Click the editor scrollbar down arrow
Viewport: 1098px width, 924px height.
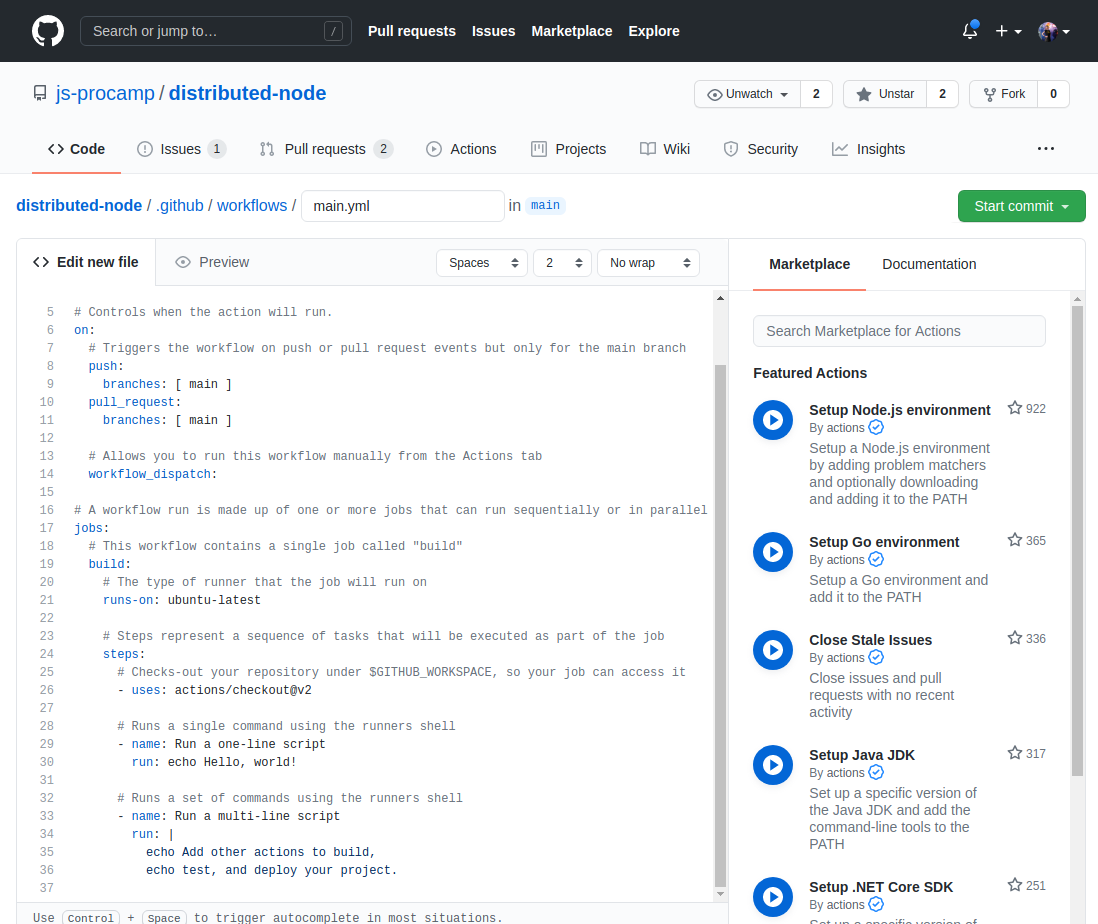pos(721,894)
